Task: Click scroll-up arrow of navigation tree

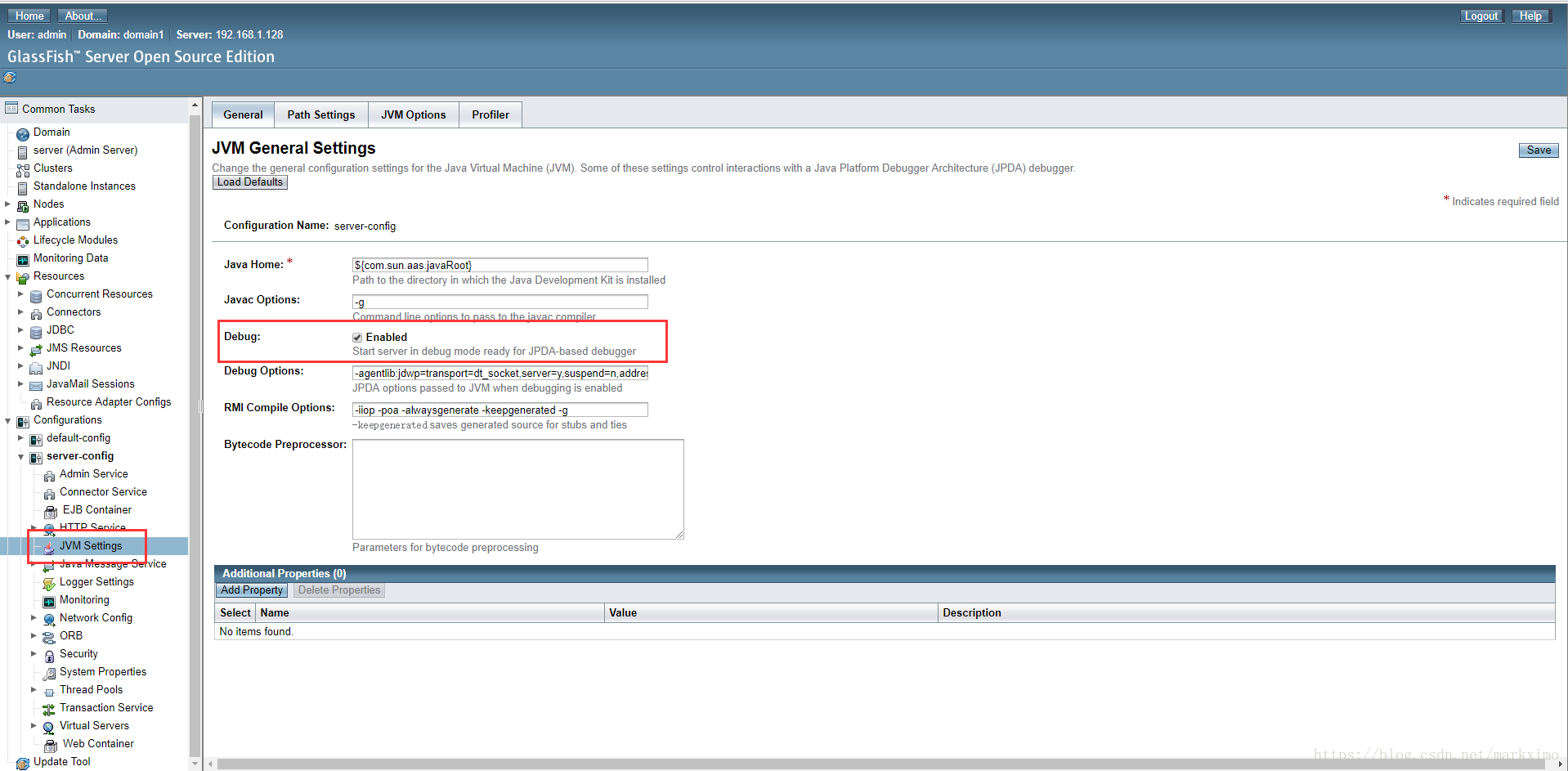Action: (x=195, y=105)
